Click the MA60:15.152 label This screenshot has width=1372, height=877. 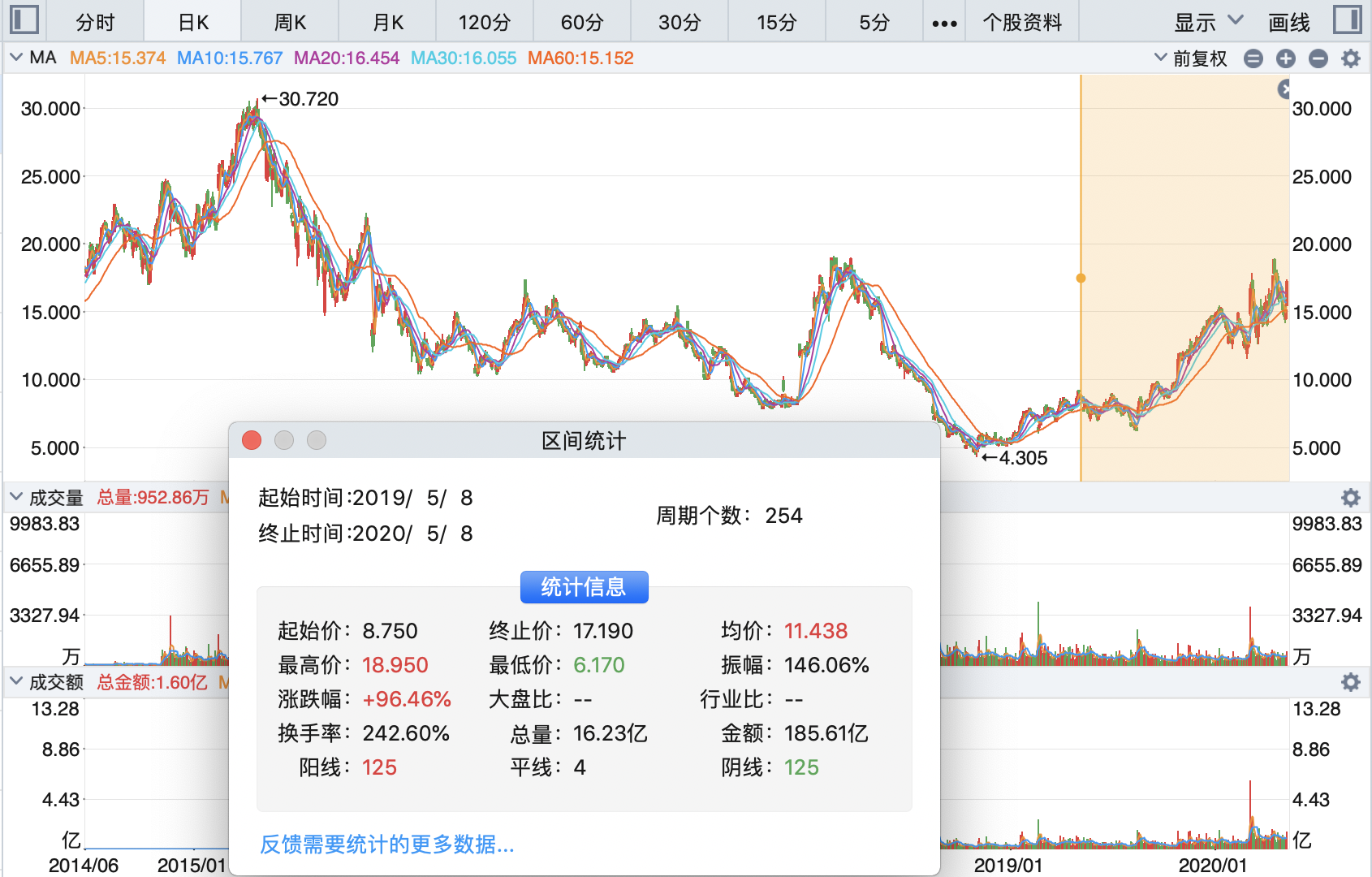[x=580, y=58]
